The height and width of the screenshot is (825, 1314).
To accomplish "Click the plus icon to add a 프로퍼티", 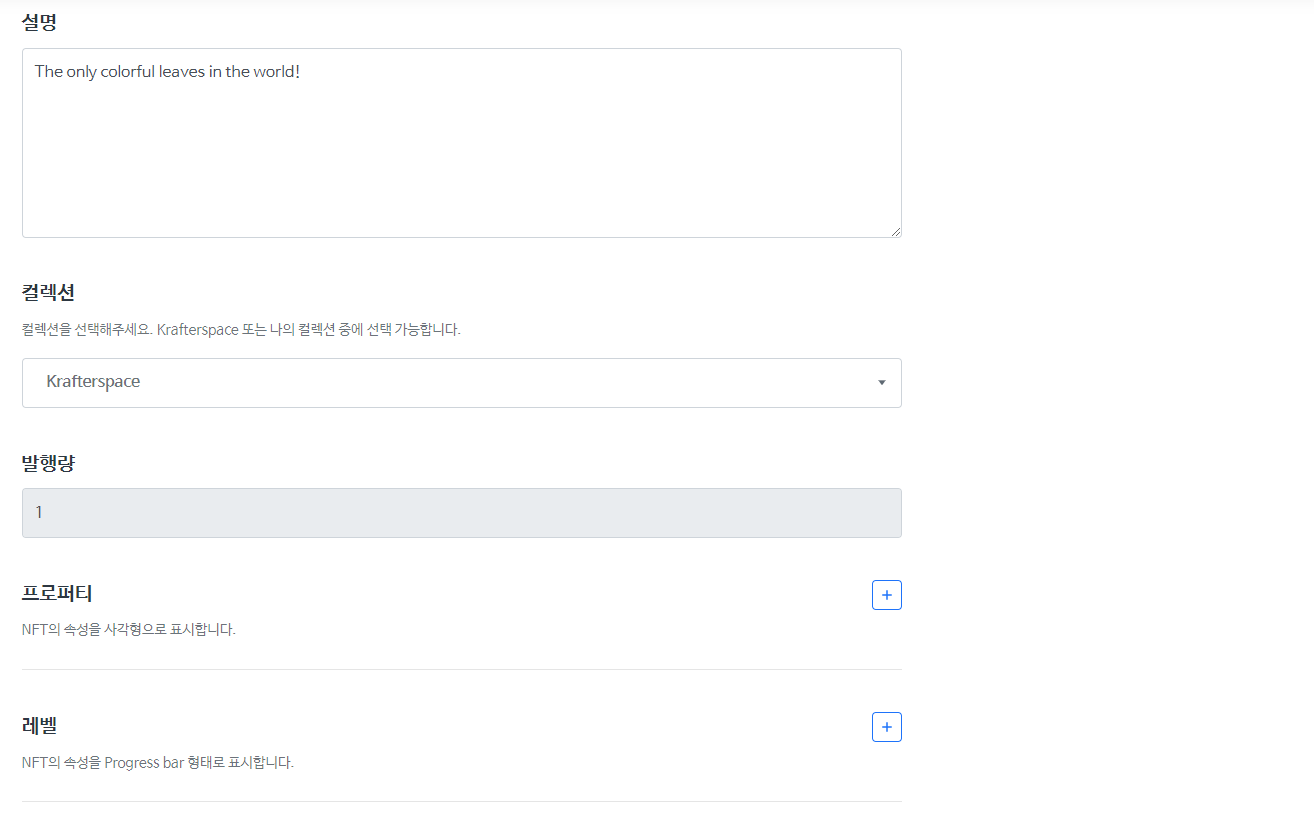I will coord(886,594).
